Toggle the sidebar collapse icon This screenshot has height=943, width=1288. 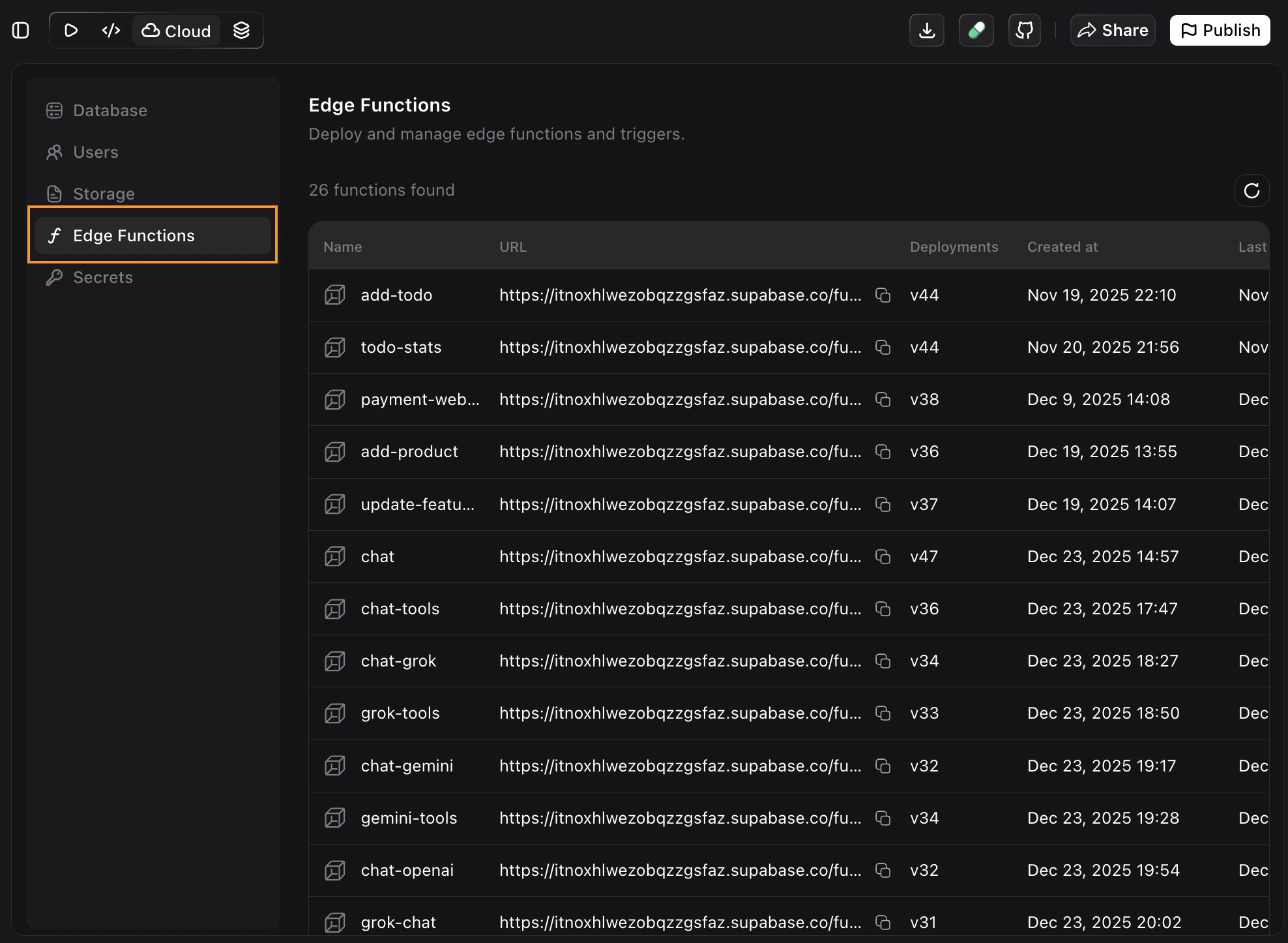[20, 30]
